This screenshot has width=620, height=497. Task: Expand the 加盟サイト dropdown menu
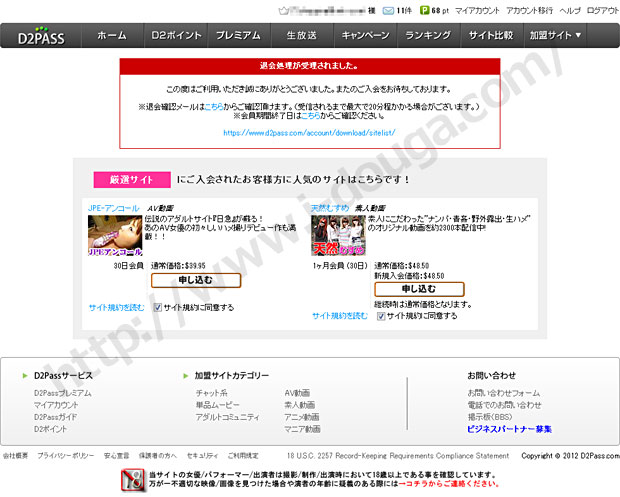(x=555, y=35)
